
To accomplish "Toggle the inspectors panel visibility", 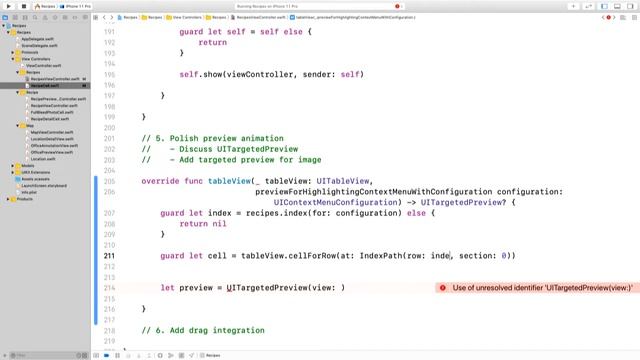I will (630, 6).
